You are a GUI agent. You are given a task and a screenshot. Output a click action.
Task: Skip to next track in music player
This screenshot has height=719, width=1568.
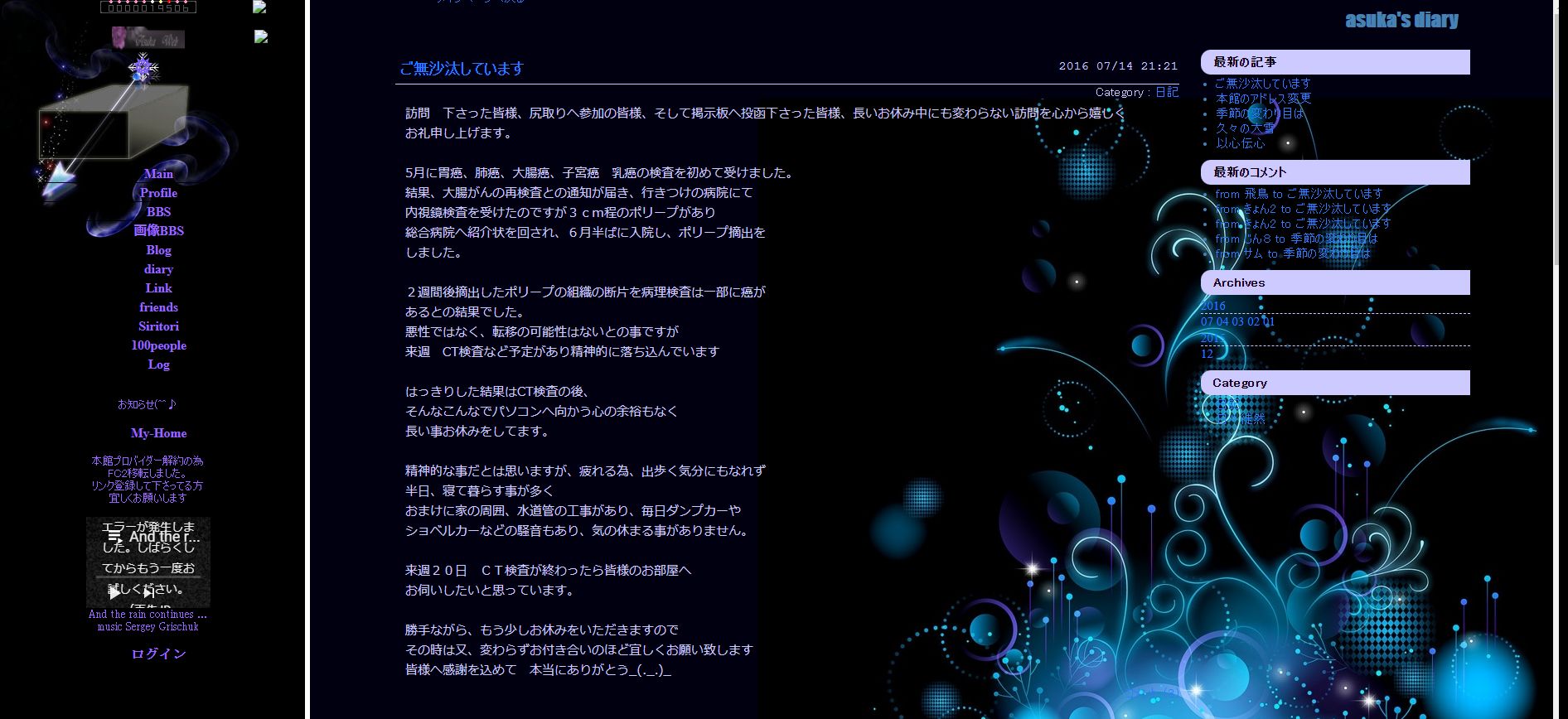[x=148, y=592]
